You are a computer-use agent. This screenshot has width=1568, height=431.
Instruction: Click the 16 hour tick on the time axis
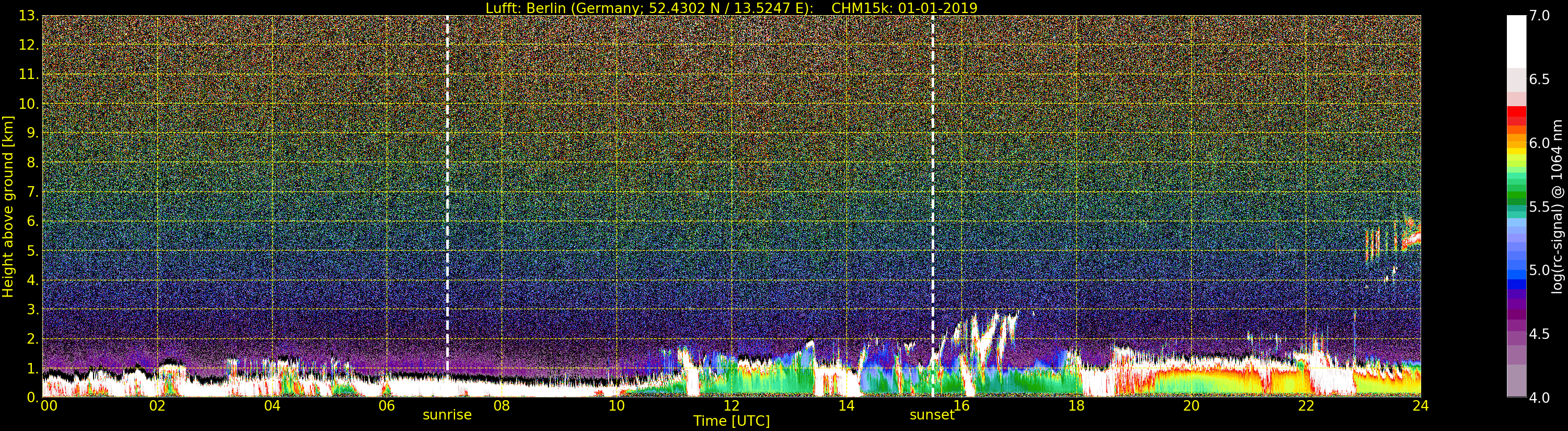(961, 406)
